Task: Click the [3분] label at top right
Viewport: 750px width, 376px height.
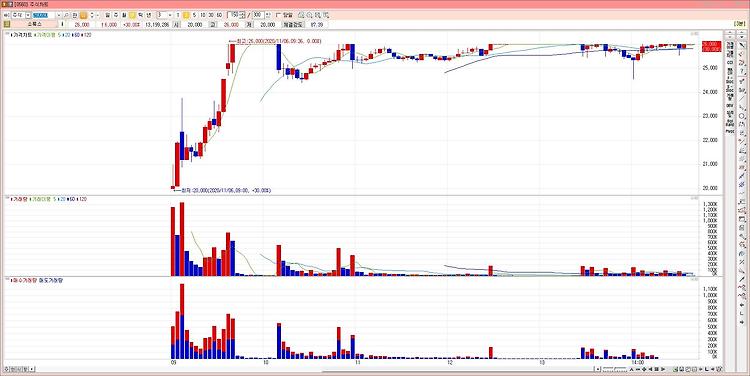Action: pyautogui.click(x=739, y=24)
